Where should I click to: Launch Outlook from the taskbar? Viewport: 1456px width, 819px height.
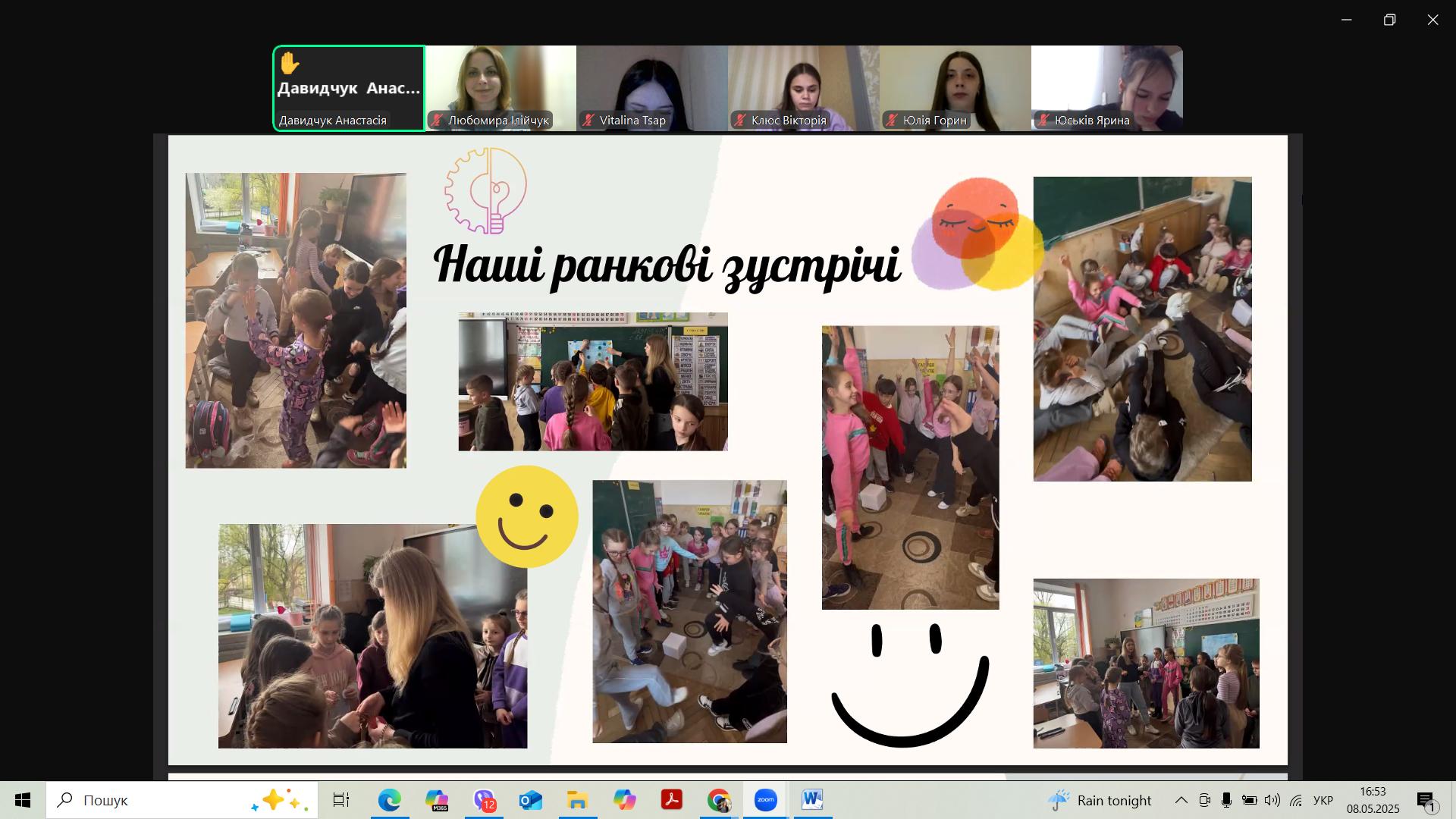[531, 799]
